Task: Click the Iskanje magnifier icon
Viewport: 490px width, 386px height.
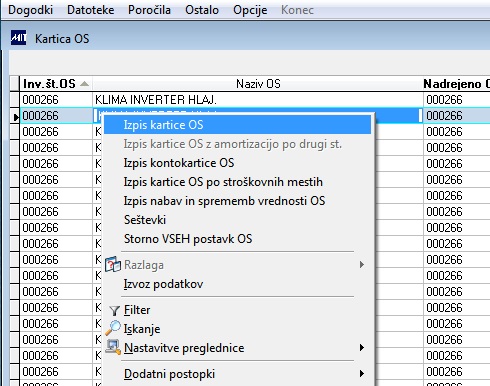Action: (113, 328)
